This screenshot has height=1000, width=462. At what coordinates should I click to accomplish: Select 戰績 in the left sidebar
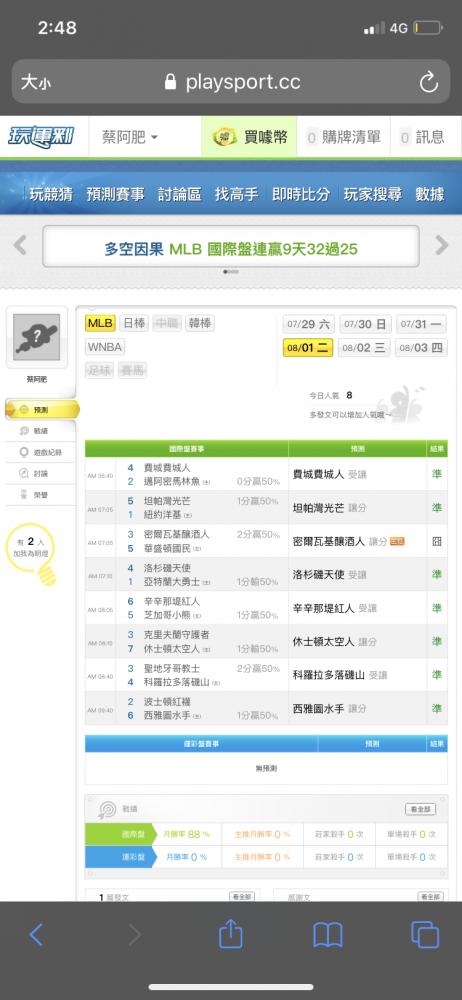41,431
